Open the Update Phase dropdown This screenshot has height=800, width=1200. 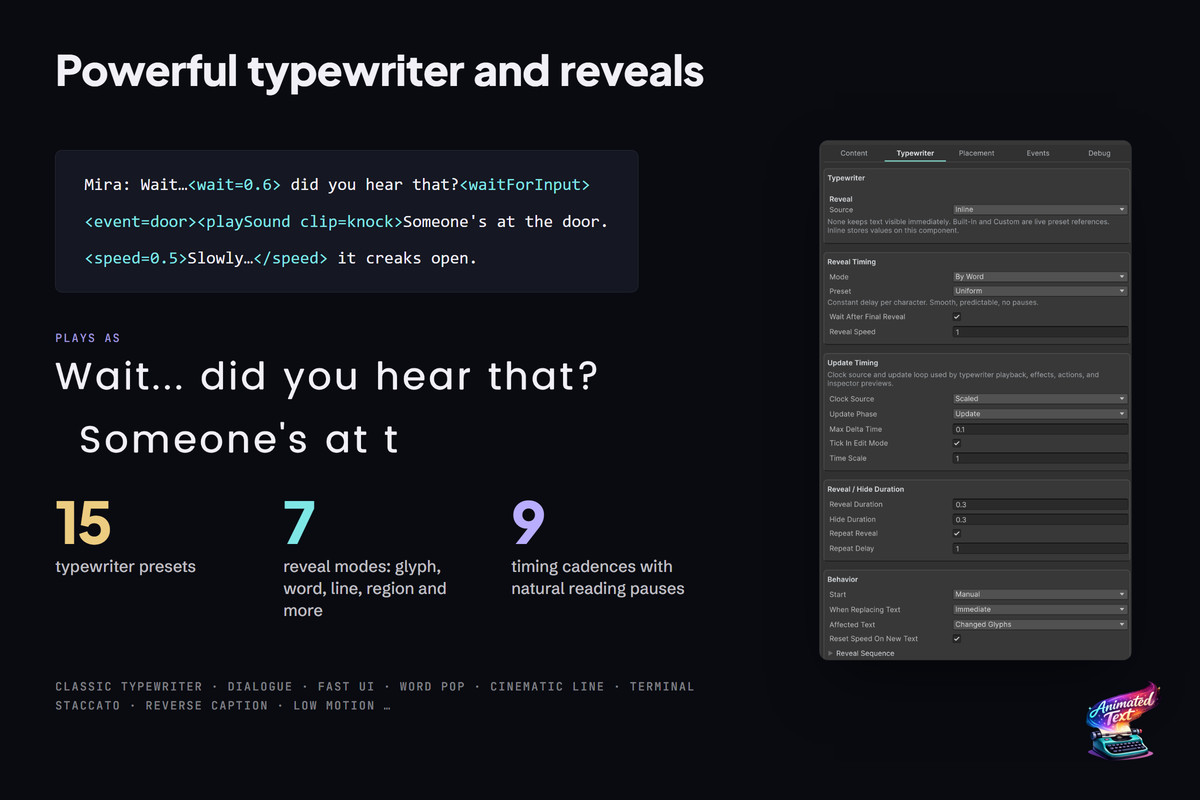coord(1040,414)
